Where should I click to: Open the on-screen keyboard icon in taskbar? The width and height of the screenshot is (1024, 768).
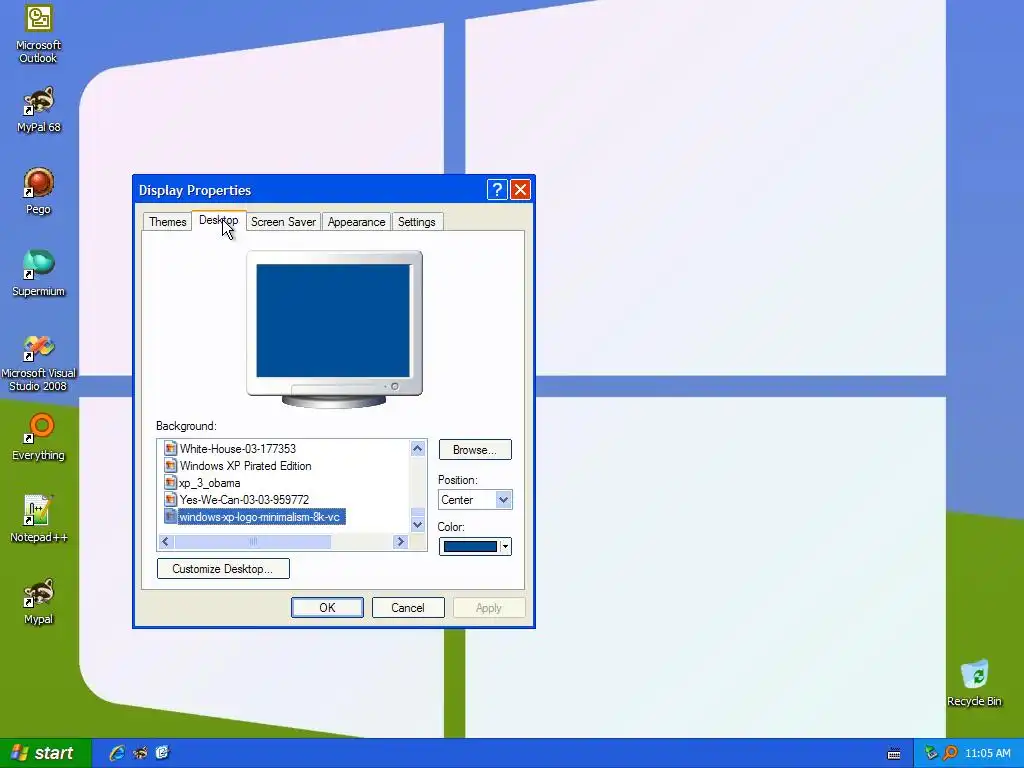(x=894, y=754)
